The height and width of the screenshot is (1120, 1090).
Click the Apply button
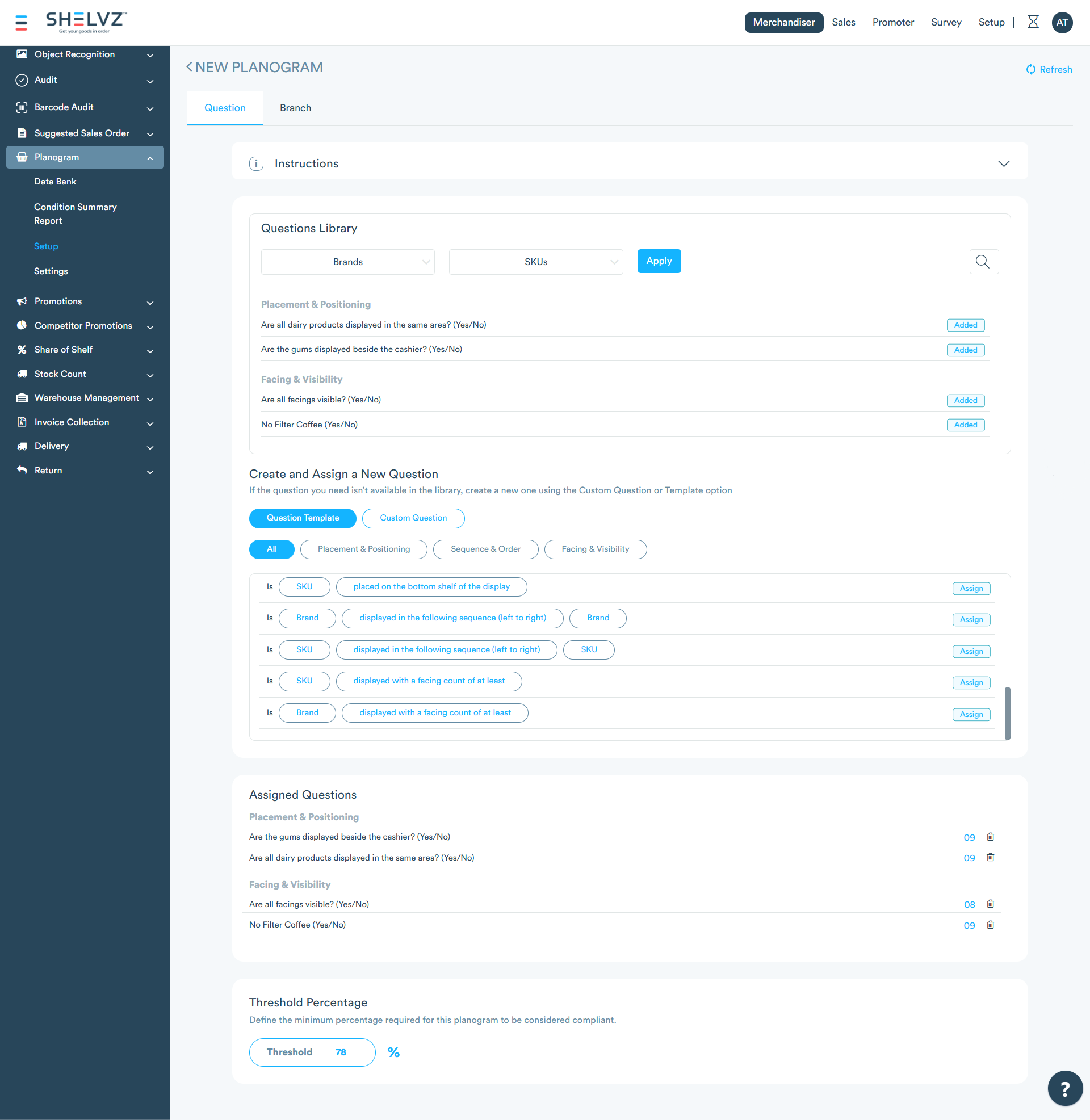659,261
